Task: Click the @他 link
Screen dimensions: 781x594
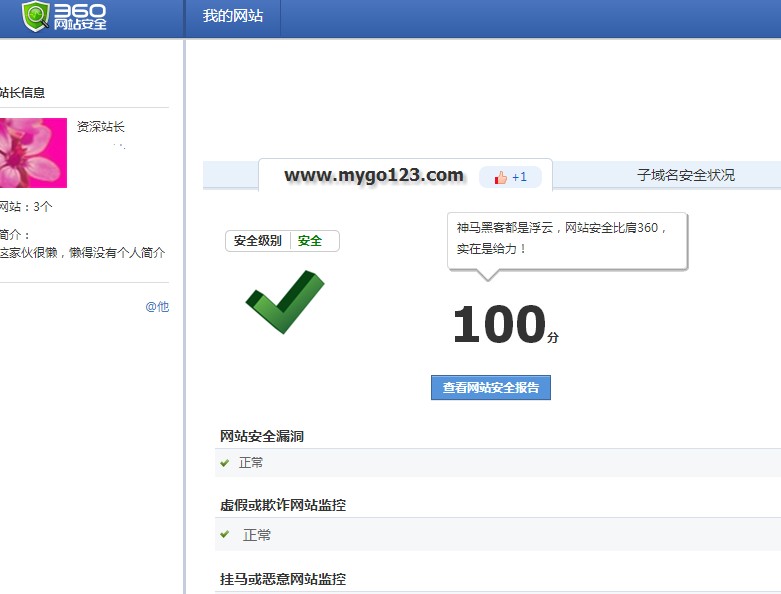Action: 157,307
